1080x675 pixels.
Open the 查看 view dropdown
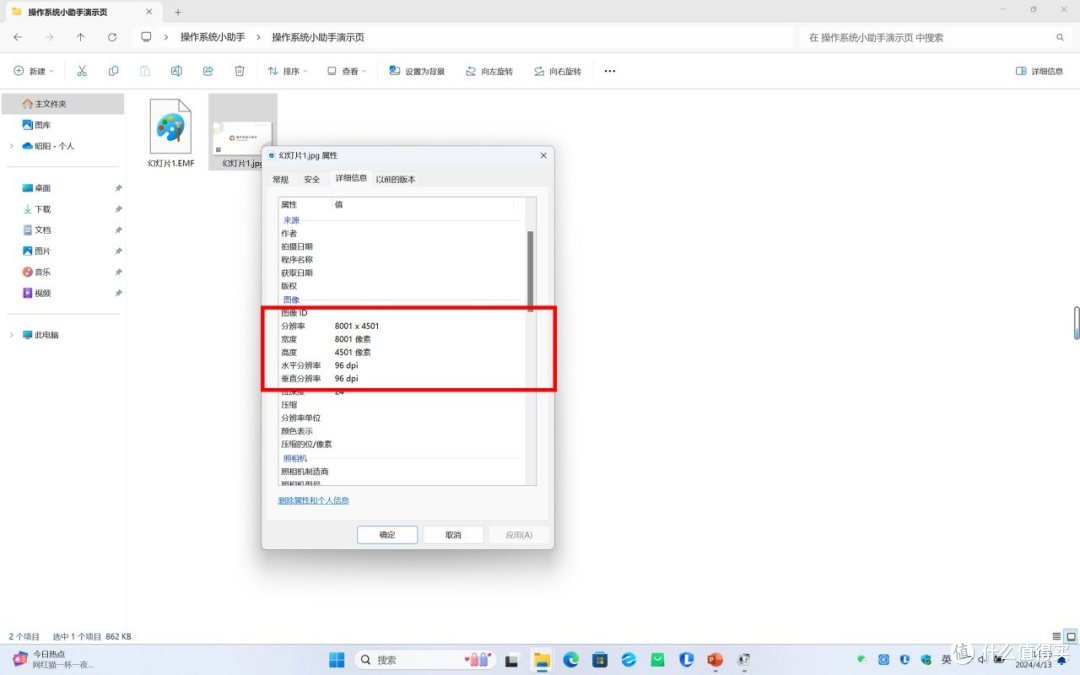tap(348, 71)
